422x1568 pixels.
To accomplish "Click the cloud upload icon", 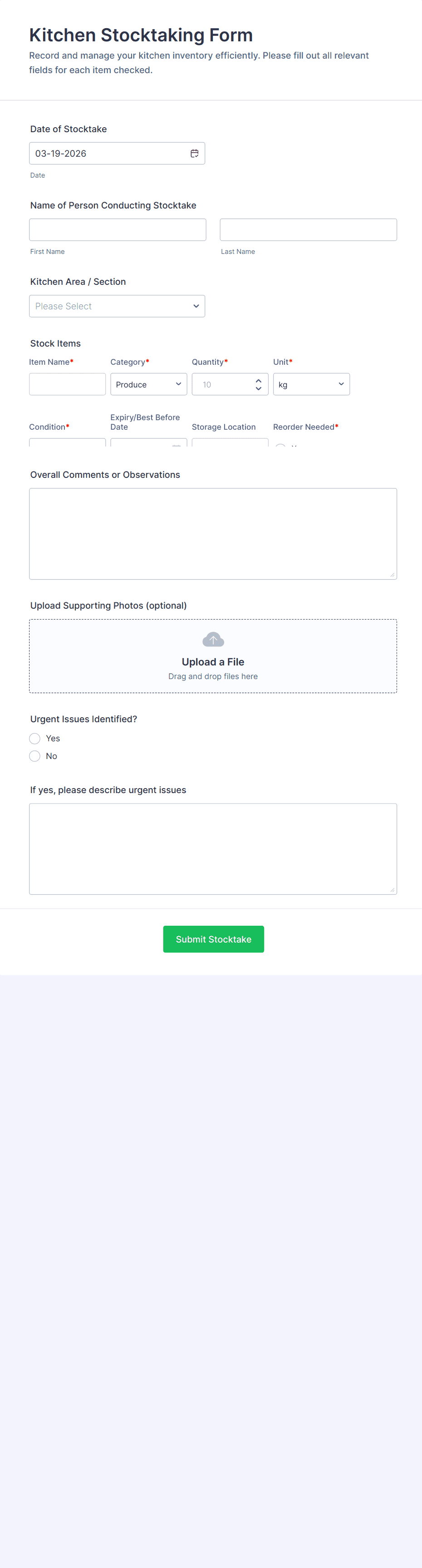I will [213, 640].
